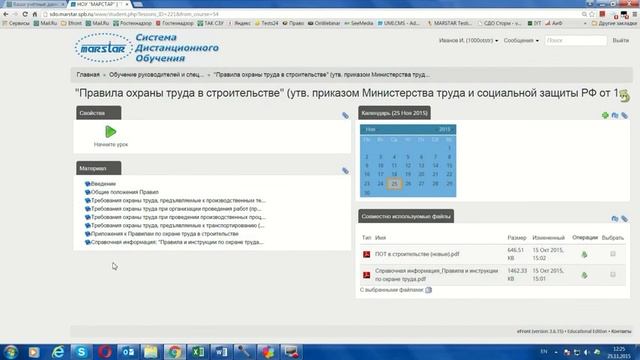Open the calendar year selector 2015
The width and height of the screenshot is (640, 360).
[445, 129]
